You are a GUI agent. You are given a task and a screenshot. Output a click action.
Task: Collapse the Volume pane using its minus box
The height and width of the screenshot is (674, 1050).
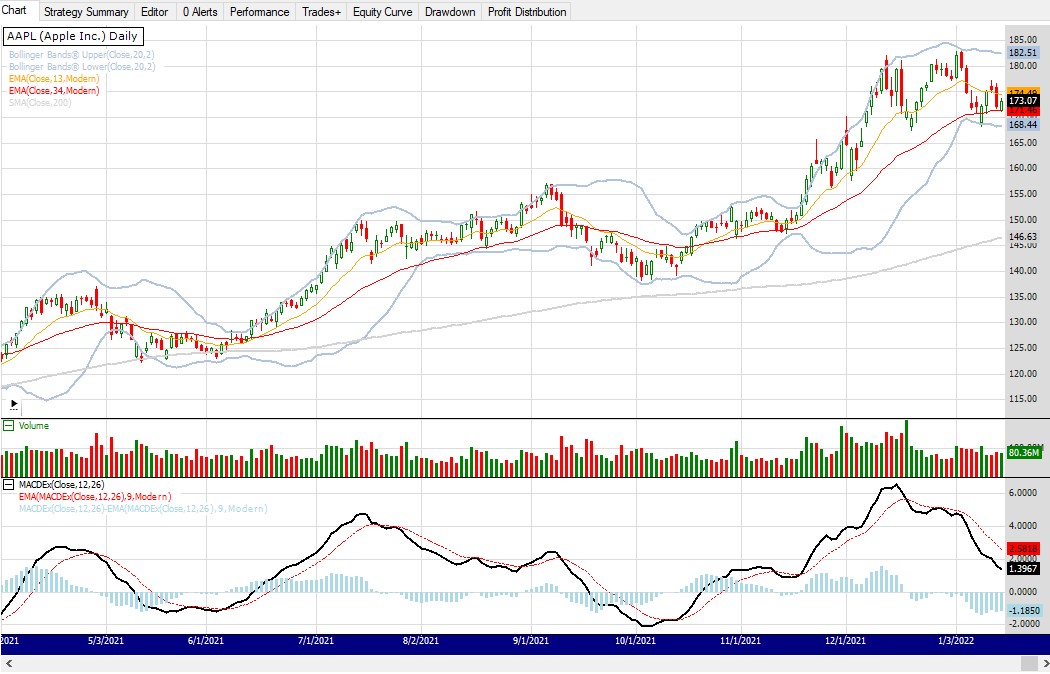click(x=9, y=426)
